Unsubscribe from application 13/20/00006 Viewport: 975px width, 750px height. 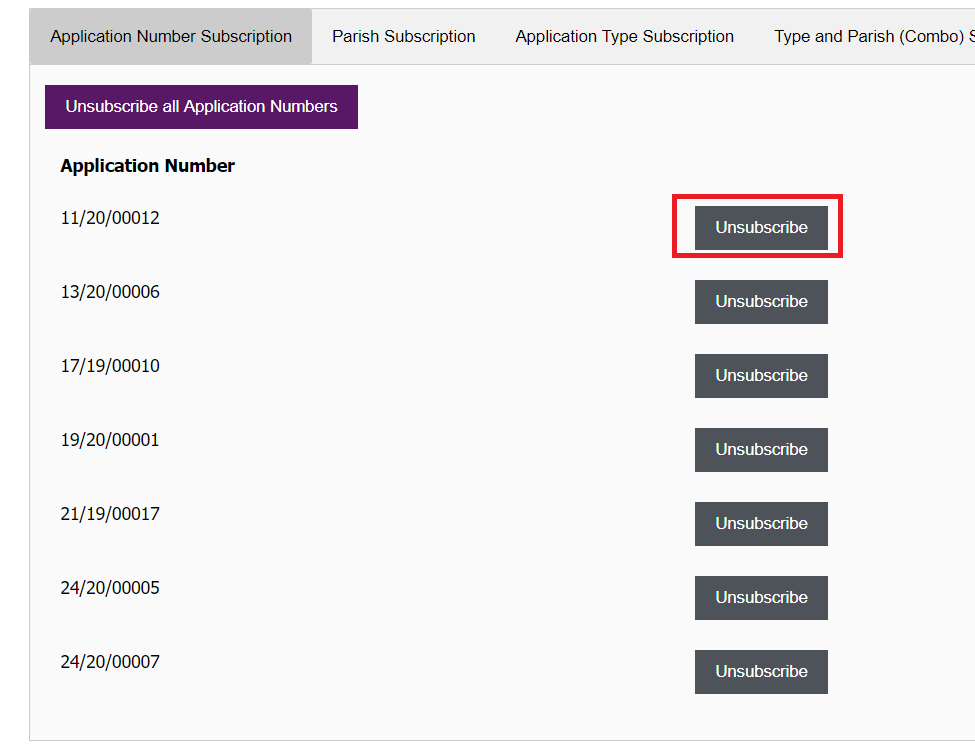click(761, 302)
